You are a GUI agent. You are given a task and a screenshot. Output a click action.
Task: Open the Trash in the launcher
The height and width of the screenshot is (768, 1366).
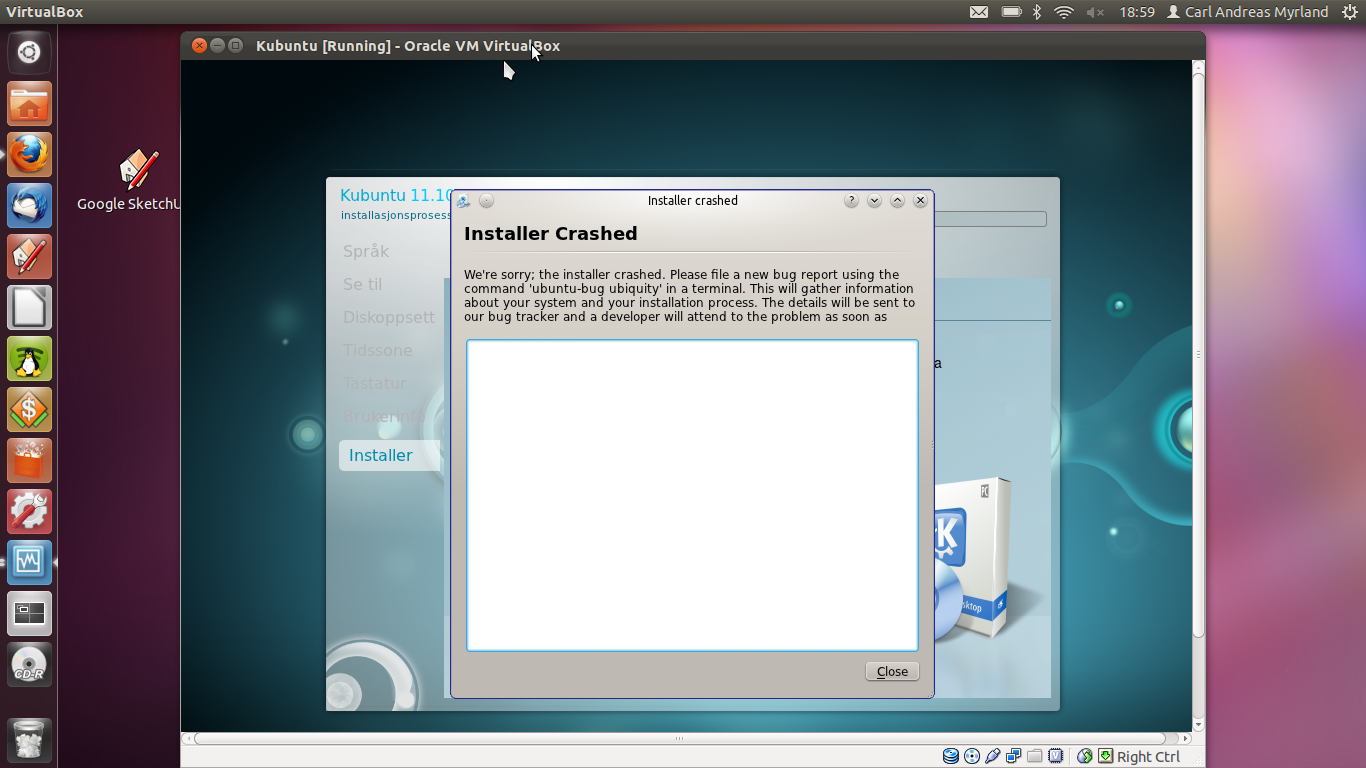click(x=29, y=740)
